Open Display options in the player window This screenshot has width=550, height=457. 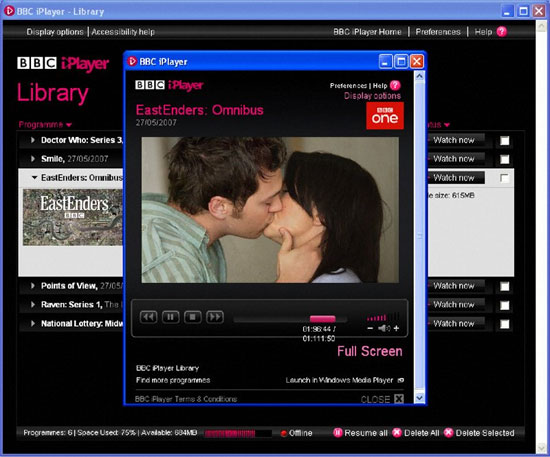click(x=372, y=96)
